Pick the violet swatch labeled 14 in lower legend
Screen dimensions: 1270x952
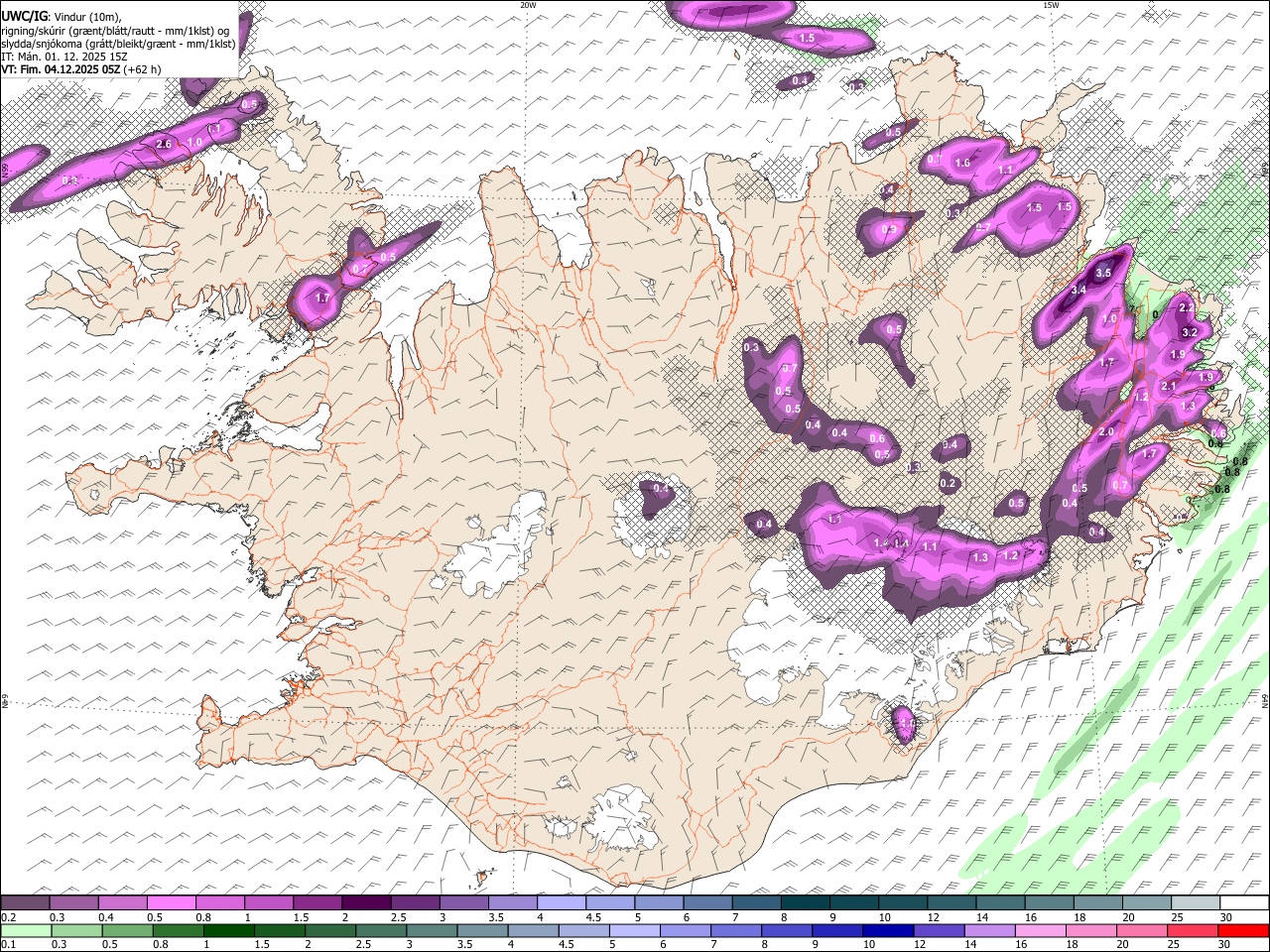(x=990, y=931)
